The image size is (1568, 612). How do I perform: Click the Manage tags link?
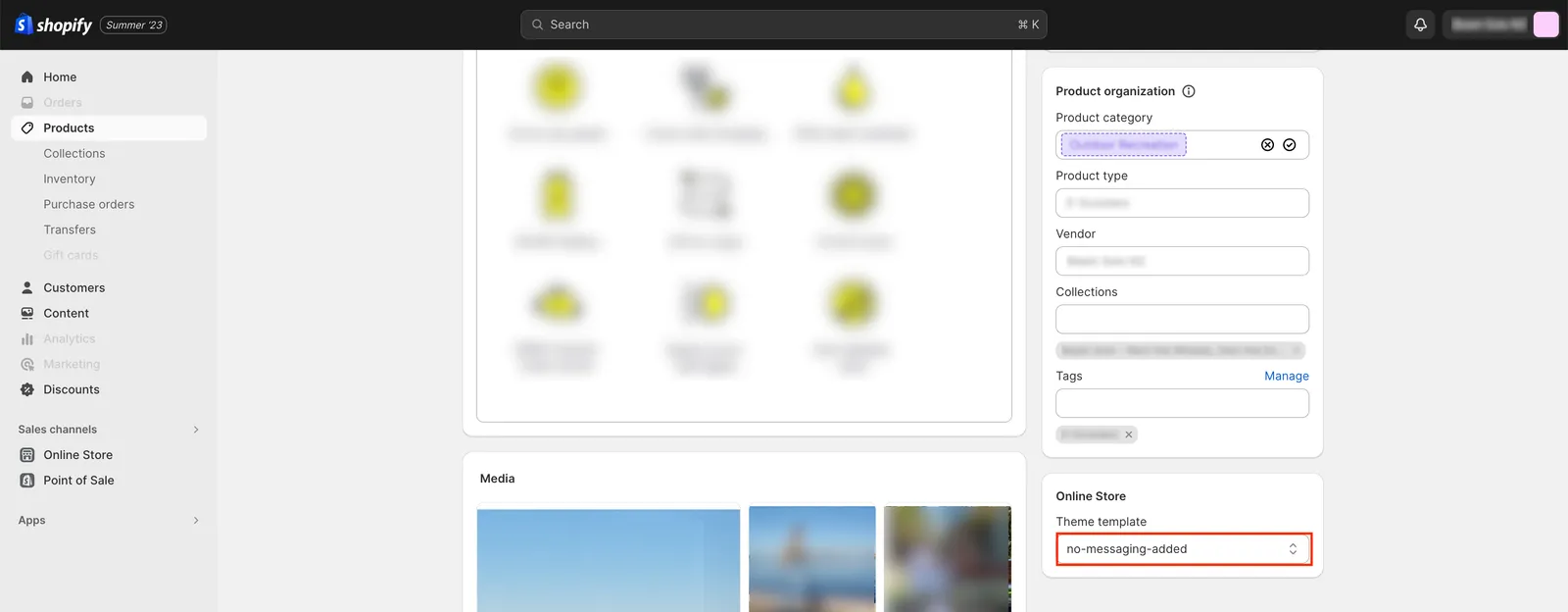1287,376
